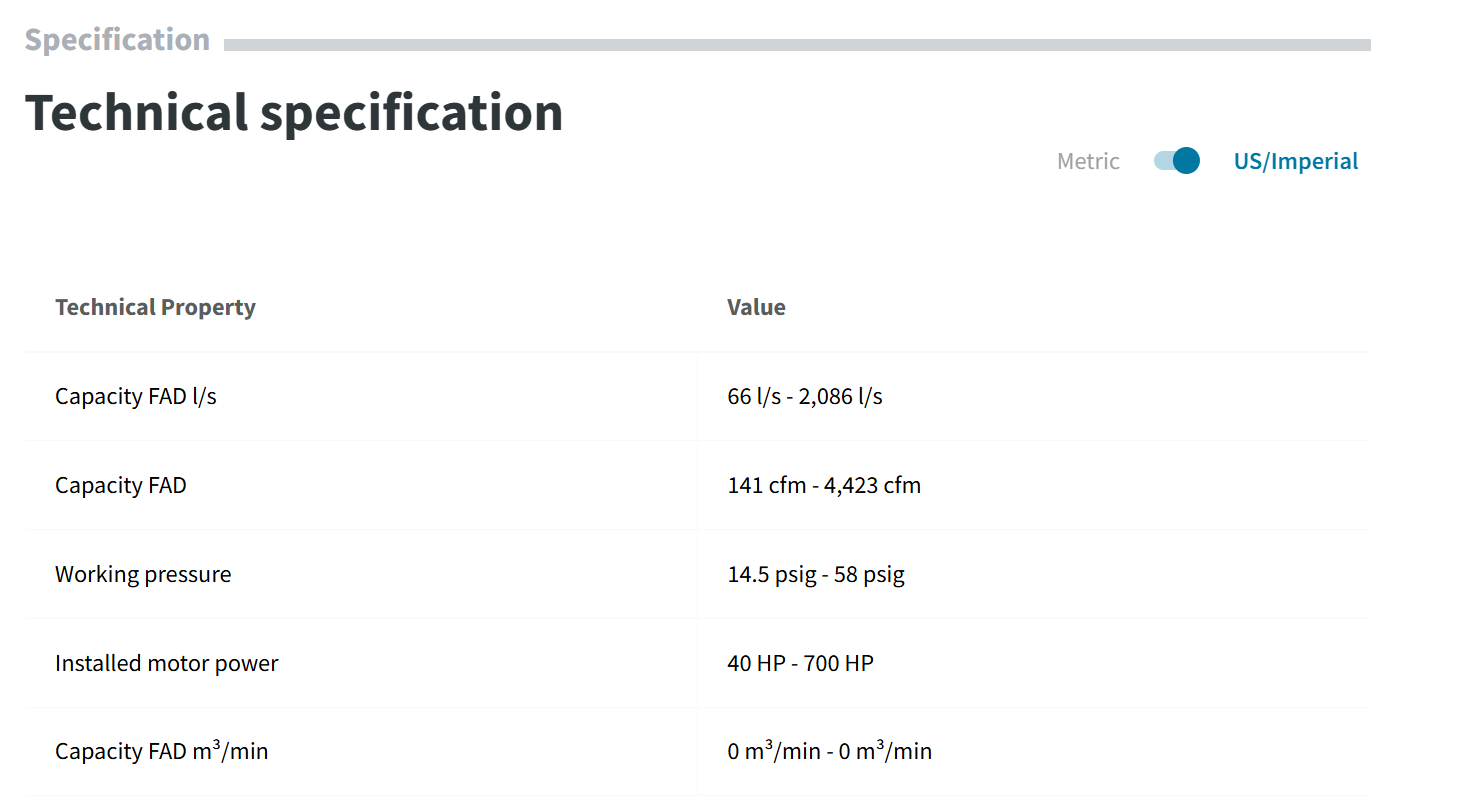Click the Technical Property column header
The width and height of the screenshot is (1470, 798).
tap(155, 307)
